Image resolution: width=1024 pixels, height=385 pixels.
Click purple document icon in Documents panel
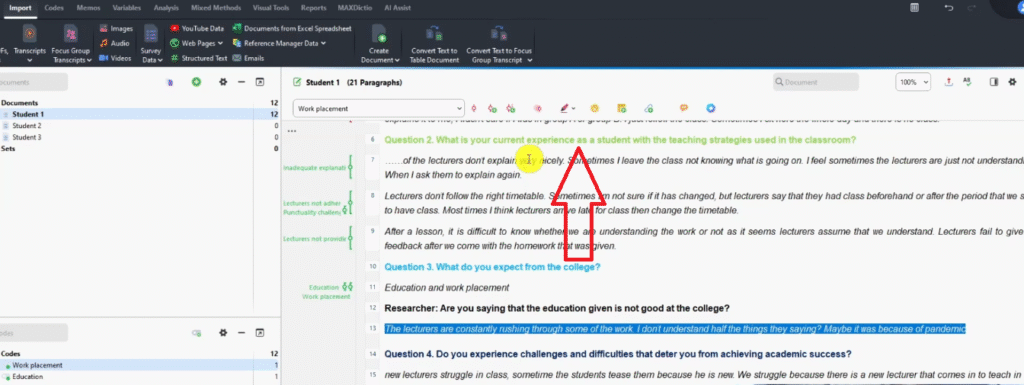click(x=169, y=82)
